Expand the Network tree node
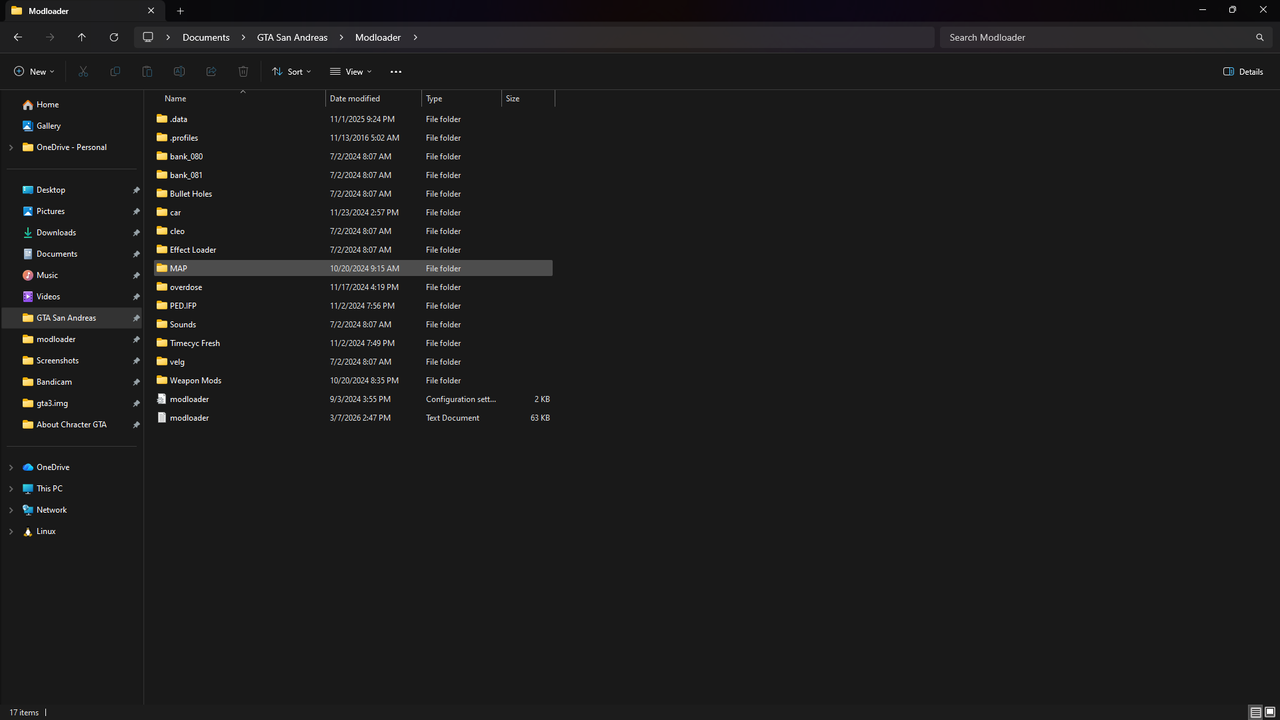The width and height of the screenshot is (1280, 720). (x=11, y=510)
